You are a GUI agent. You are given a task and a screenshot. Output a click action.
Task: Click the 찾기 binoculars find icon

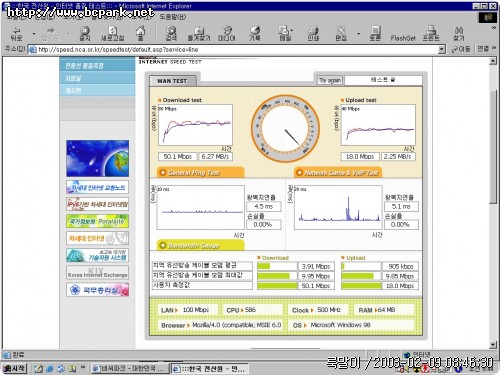pyautogui.click(x=459, y=34)
